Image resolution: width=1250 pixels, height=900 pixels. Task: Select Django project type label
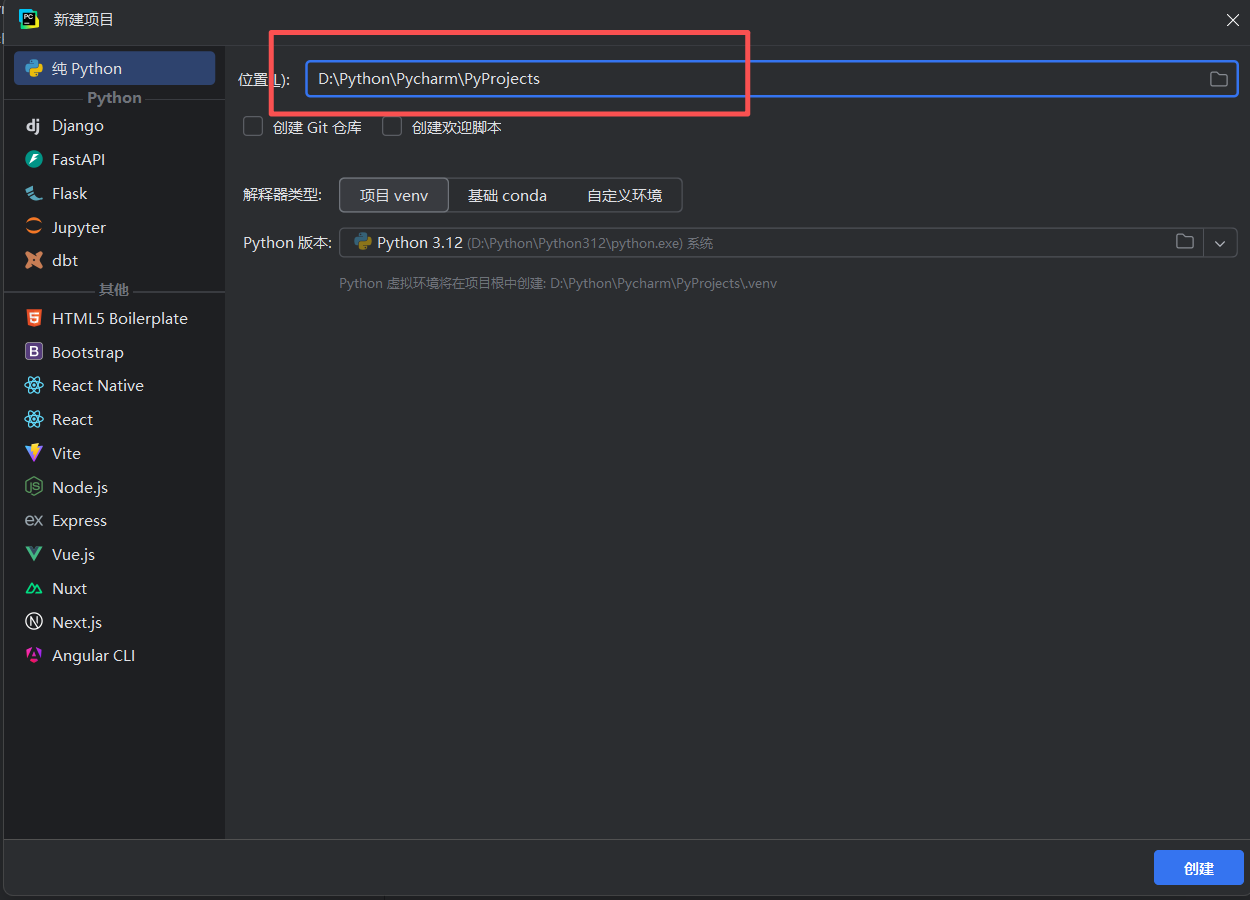[x=78, y=126]
